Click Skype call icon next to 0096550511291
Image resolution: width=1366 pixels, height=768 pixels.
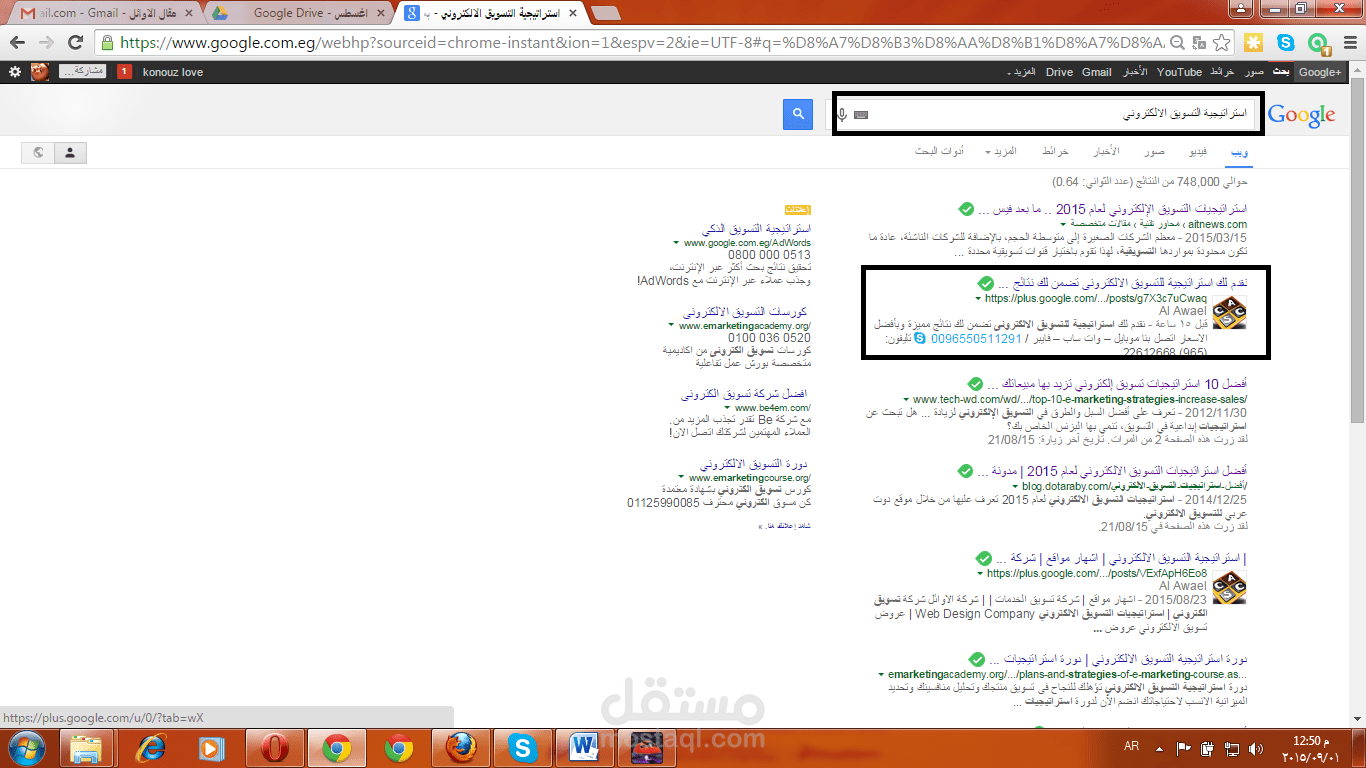click(920, 339)
